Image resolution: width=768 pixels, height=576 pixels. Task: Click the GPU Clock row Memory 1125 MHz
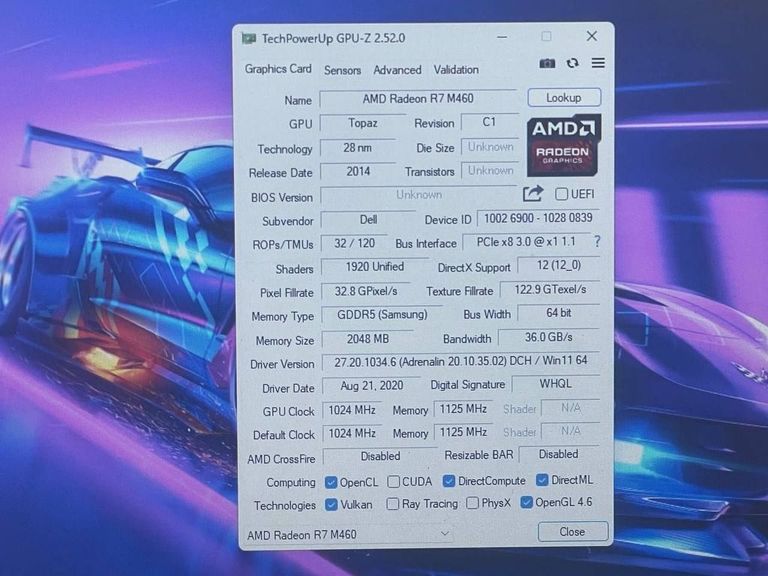[463, 408]
